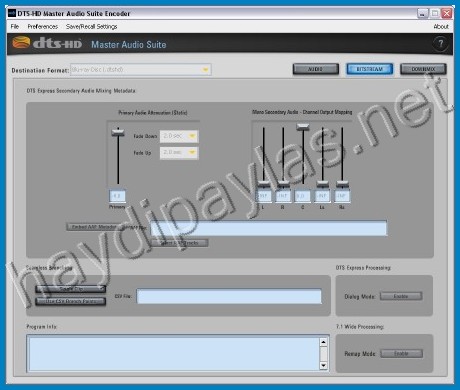
Task: Switch to the DOWNMIX tab button
Action: 423,69
